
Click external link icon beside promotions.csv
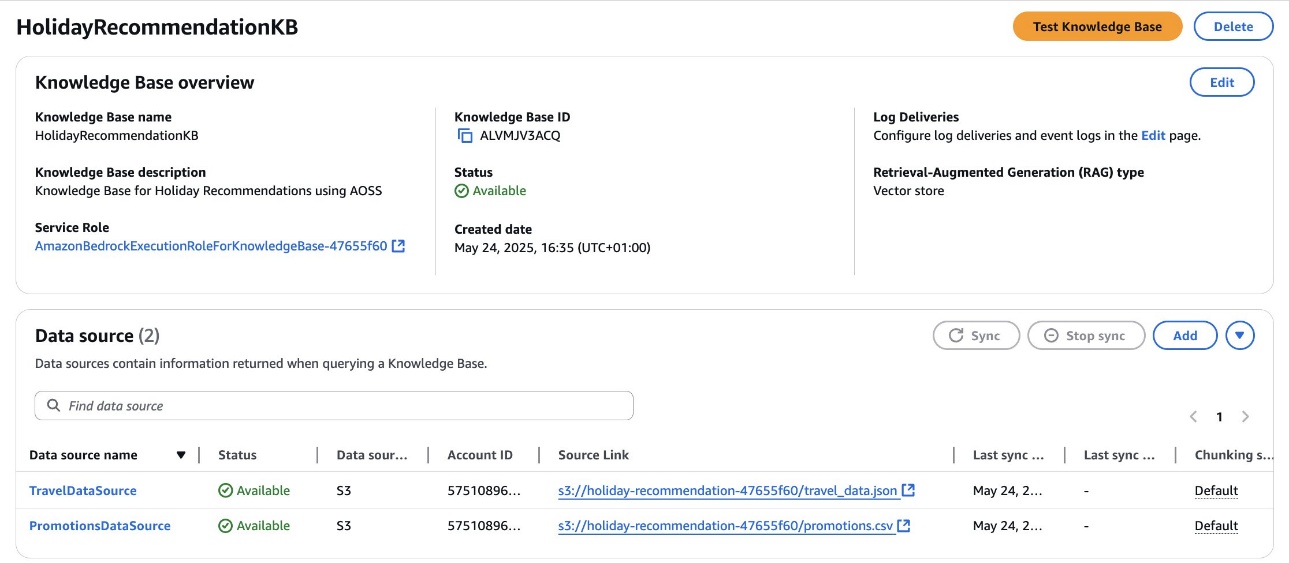pos(904,526)
